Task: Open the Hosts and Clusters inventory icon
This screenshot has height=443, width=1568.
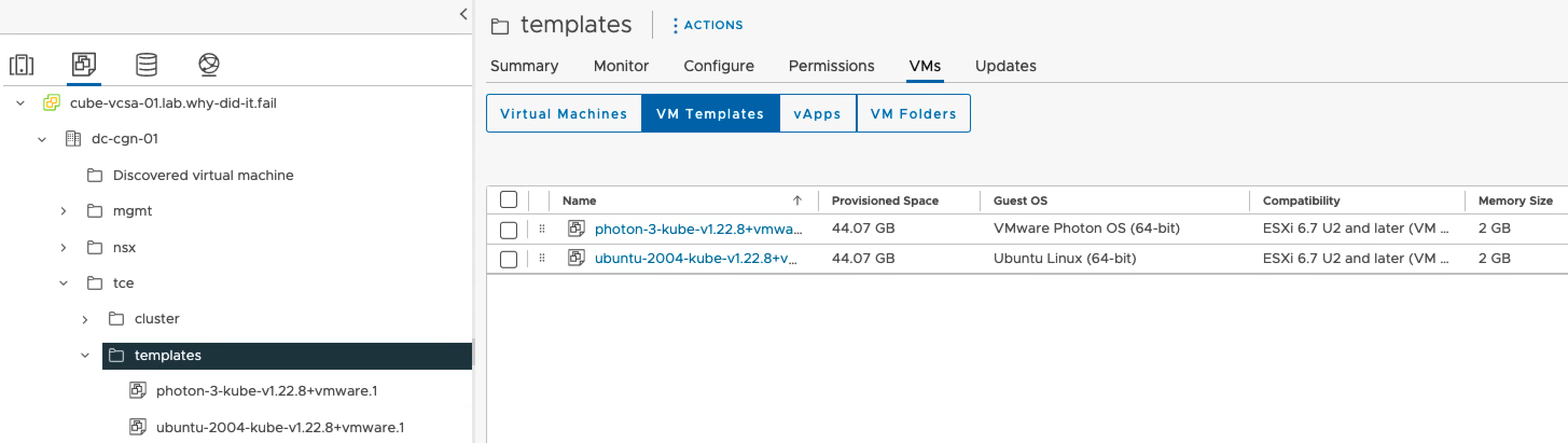Action: pyautogui.click(x=22, y=65)
